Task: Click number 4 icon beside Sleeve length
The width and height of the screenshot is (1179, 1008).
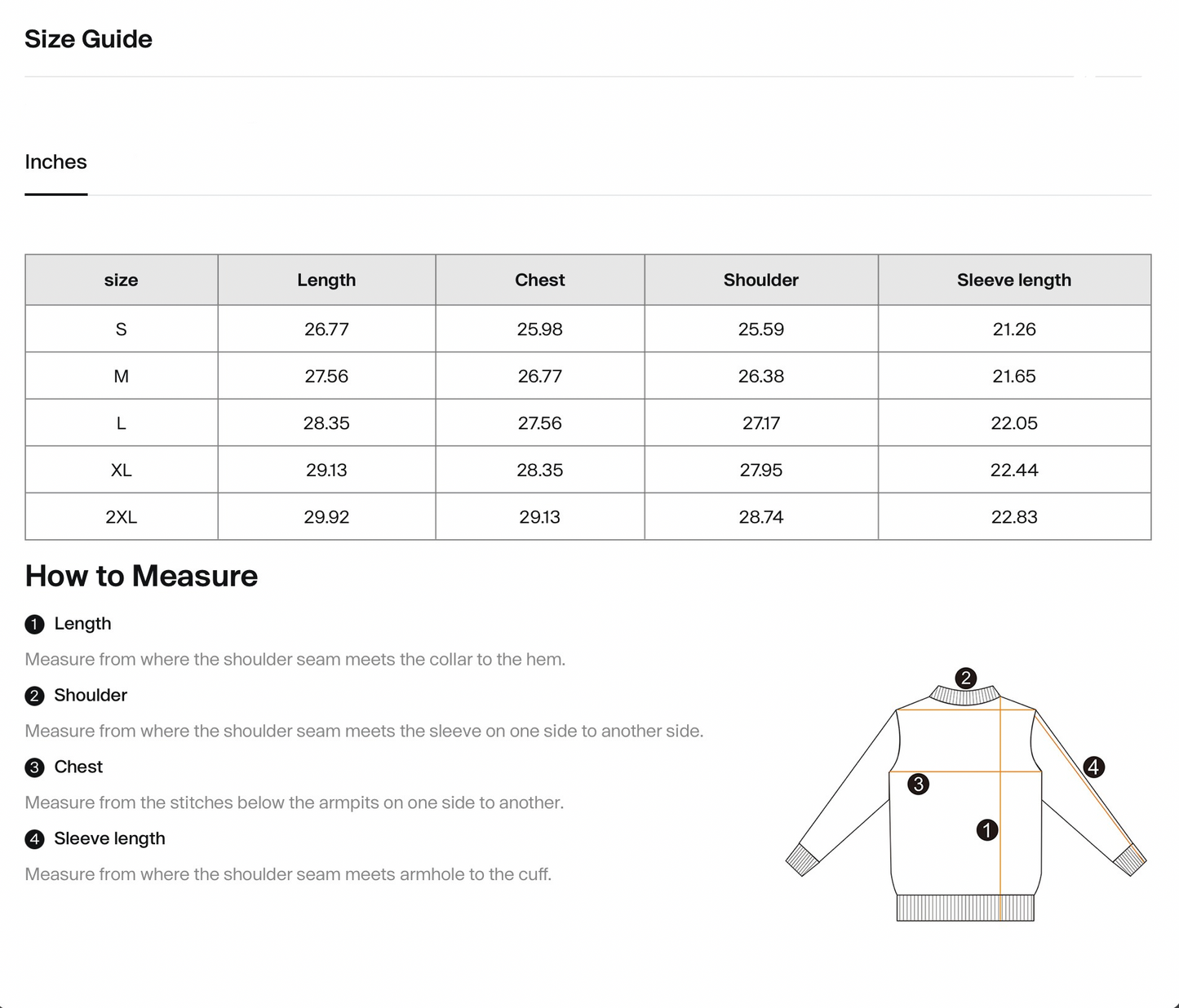Action: (34, 839)
